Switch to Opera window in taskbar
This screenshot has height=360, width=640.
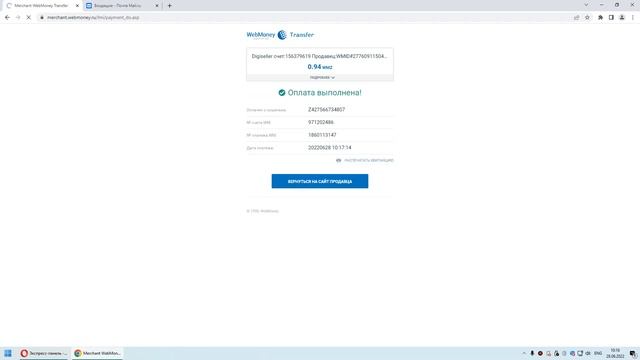[x=44, y=353]
